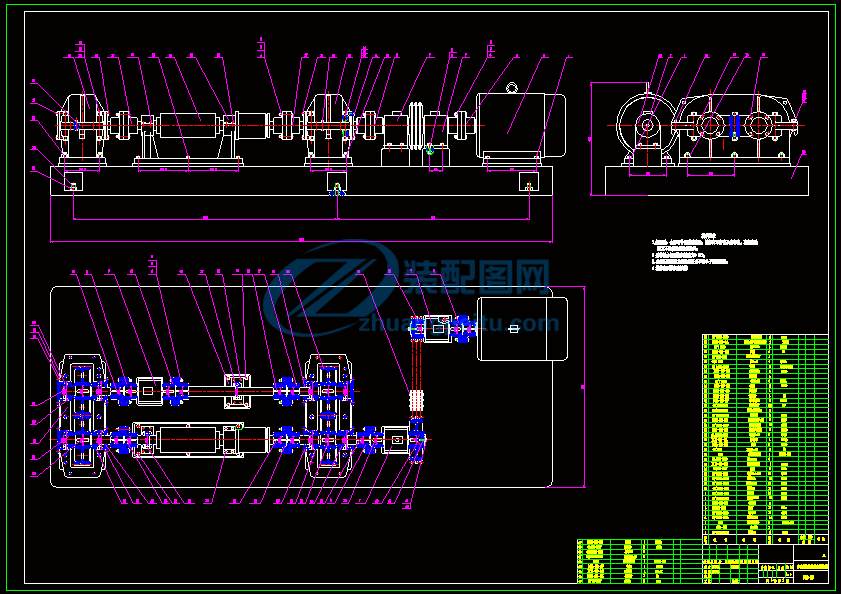Click the title block at the sheet's bottom-right corner
The height and width of the screenshot is (594, 841).
[766, 563]
